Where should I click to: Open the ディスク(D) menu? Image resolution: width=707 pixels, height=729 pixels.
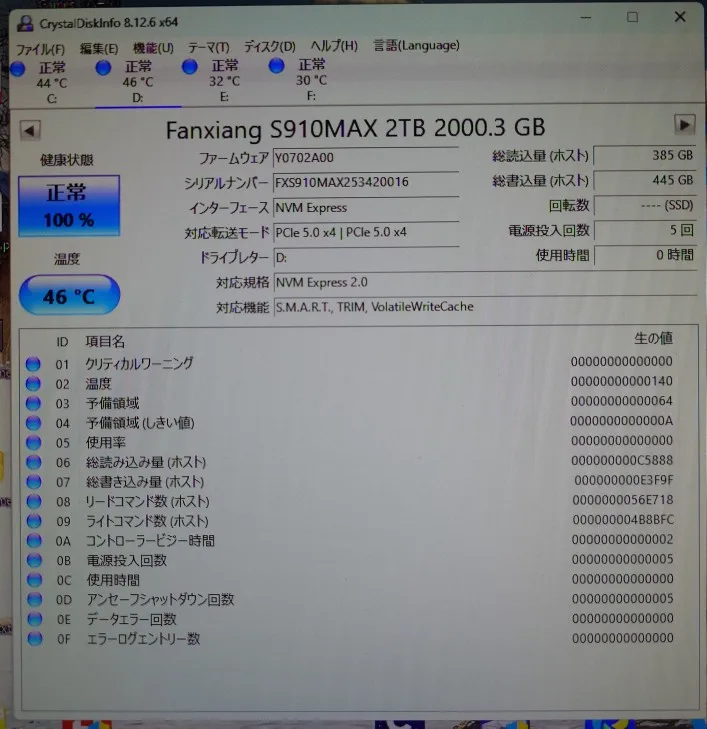coord(270,46)
